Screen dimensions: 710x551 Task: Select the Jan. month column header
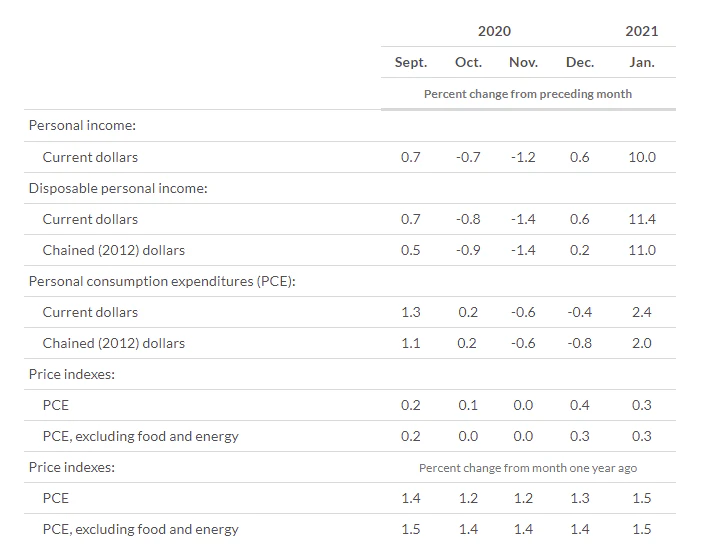click(642, 62)
